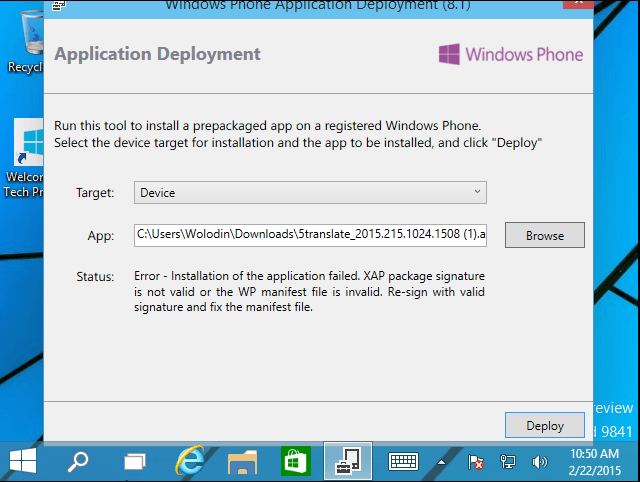Viewport: 640px width, 482px height.
Task: Click the Action Center flag icon
Action: click(x=477, y=462)
